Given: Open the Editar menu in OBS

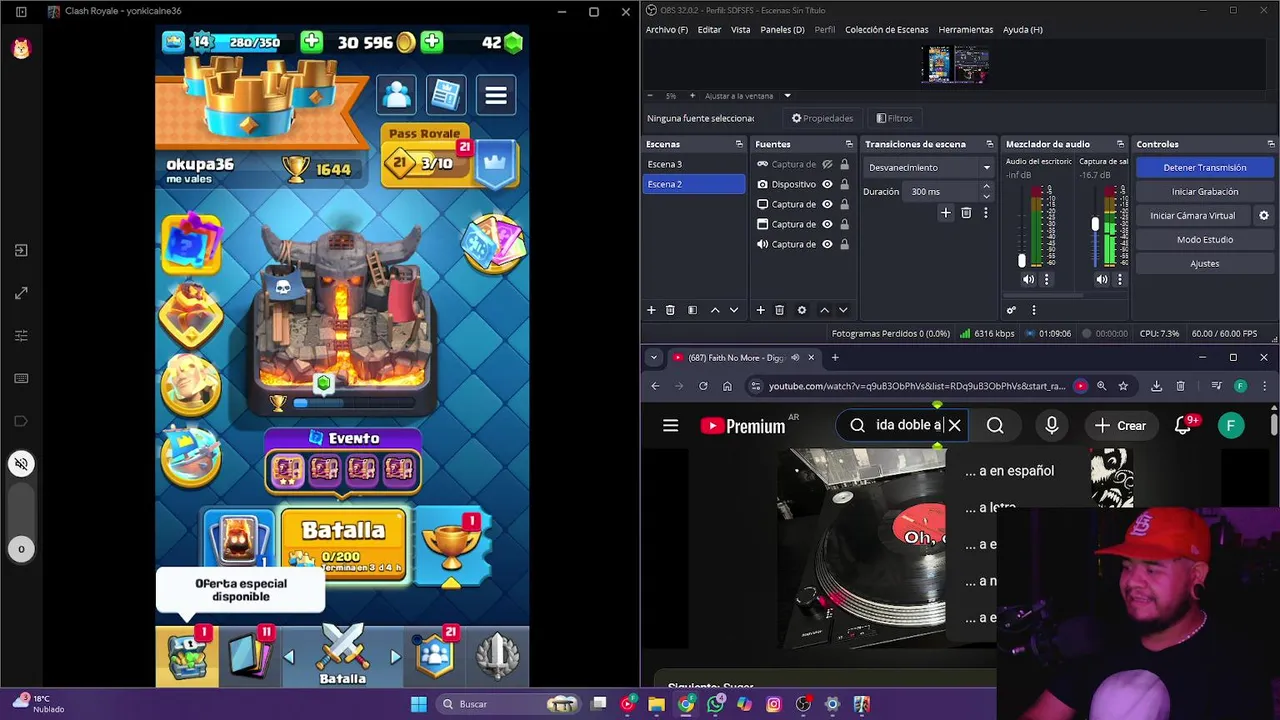Looking at the screenshot, I should coord(709,29).
